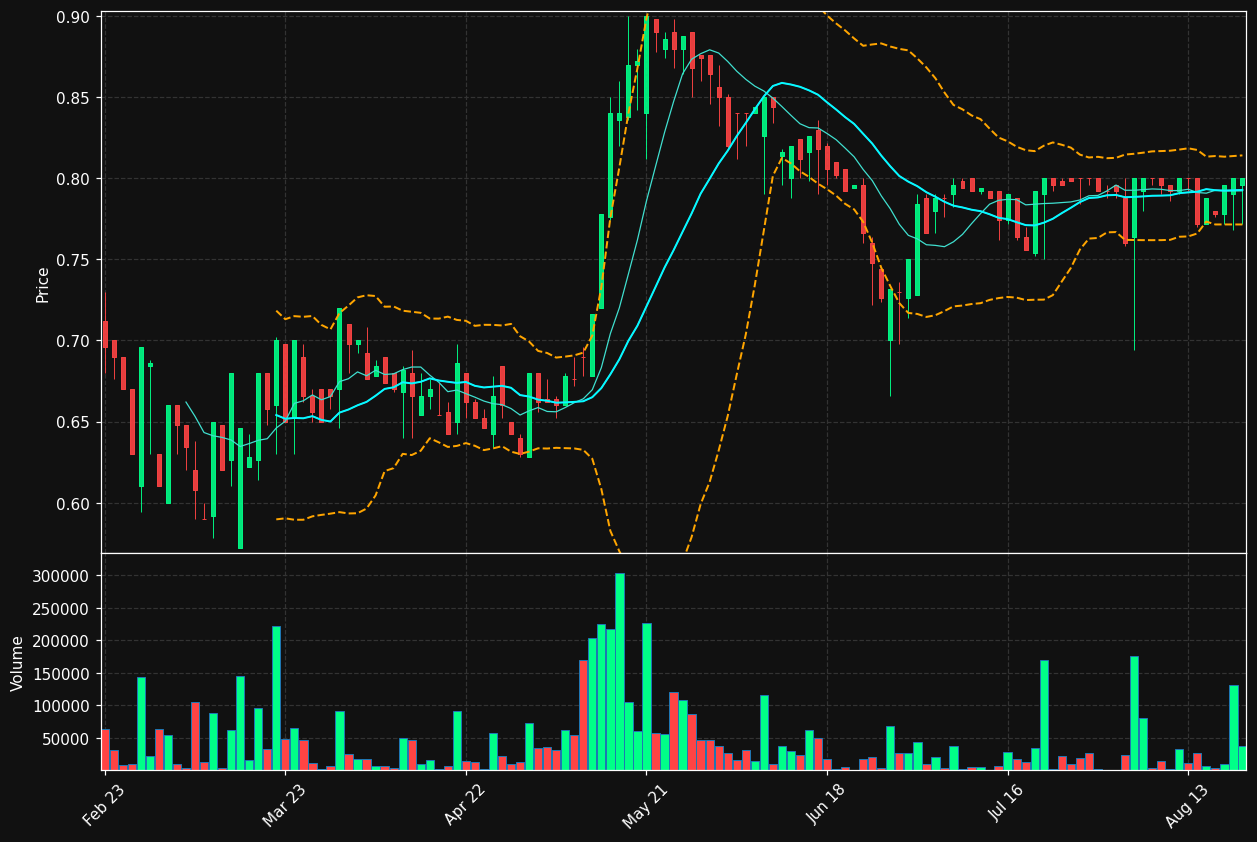The height and width of the screenshot is (842, 1257).
Task: Select the 0.85 price axis value
Action: pos(74,98)
